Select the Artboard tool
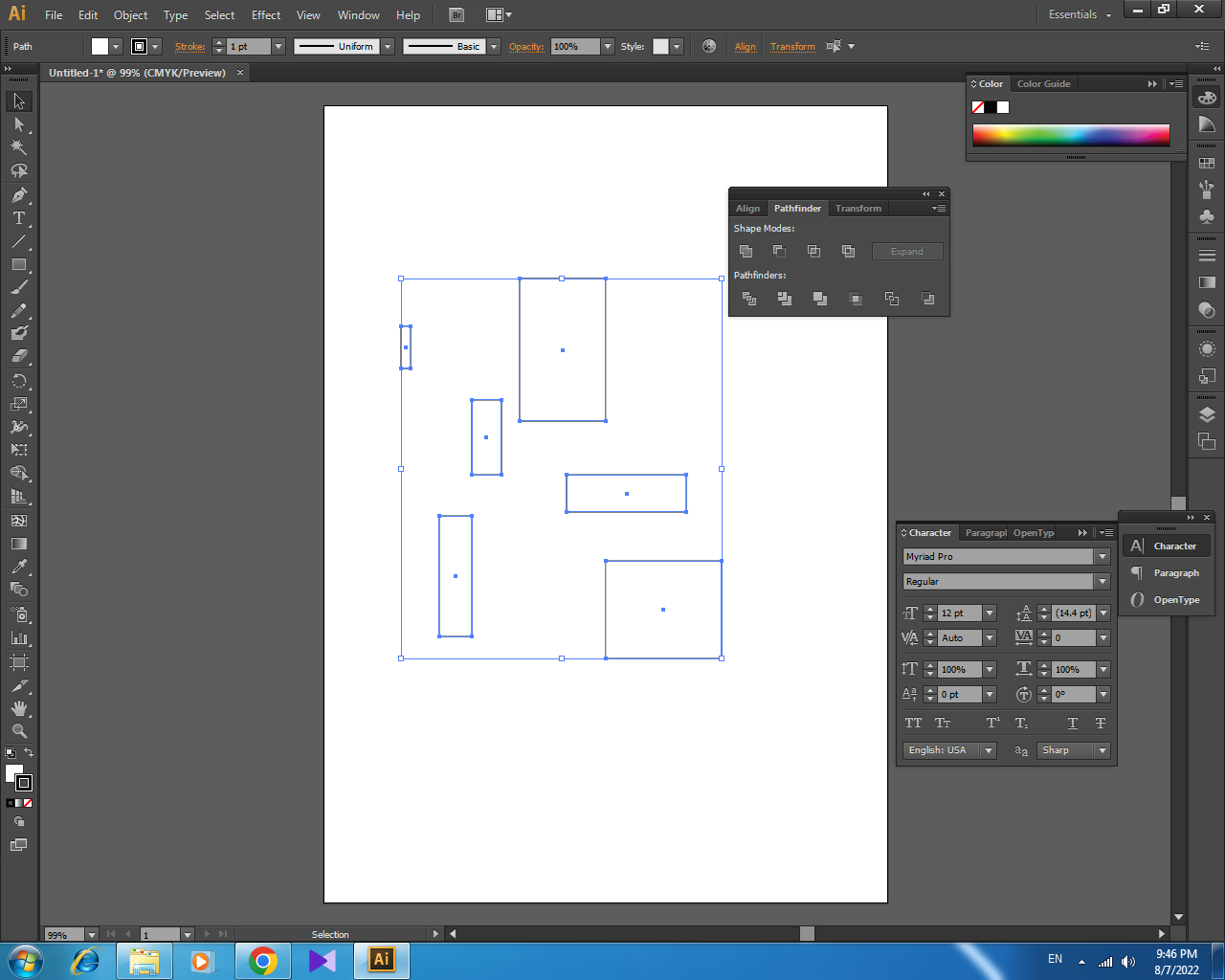 (x=19, y=662)
